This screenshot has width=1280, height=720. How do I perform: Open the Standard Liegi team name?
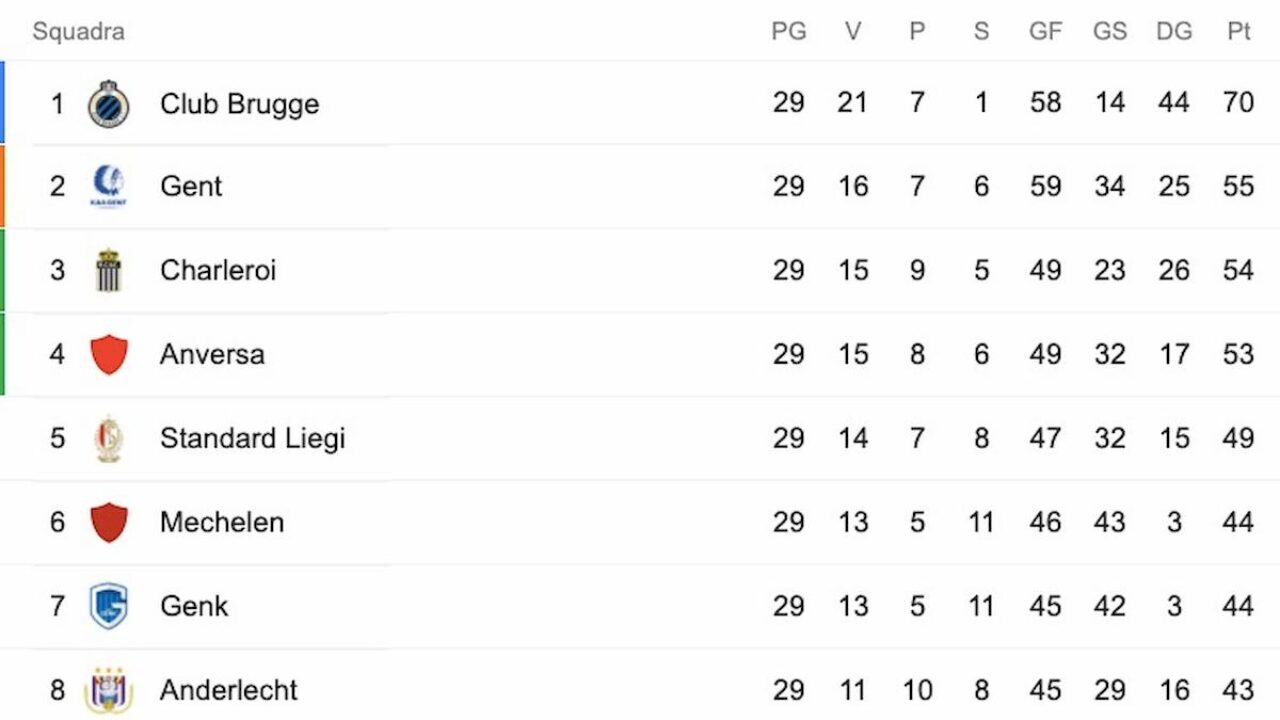coord(252,438)
